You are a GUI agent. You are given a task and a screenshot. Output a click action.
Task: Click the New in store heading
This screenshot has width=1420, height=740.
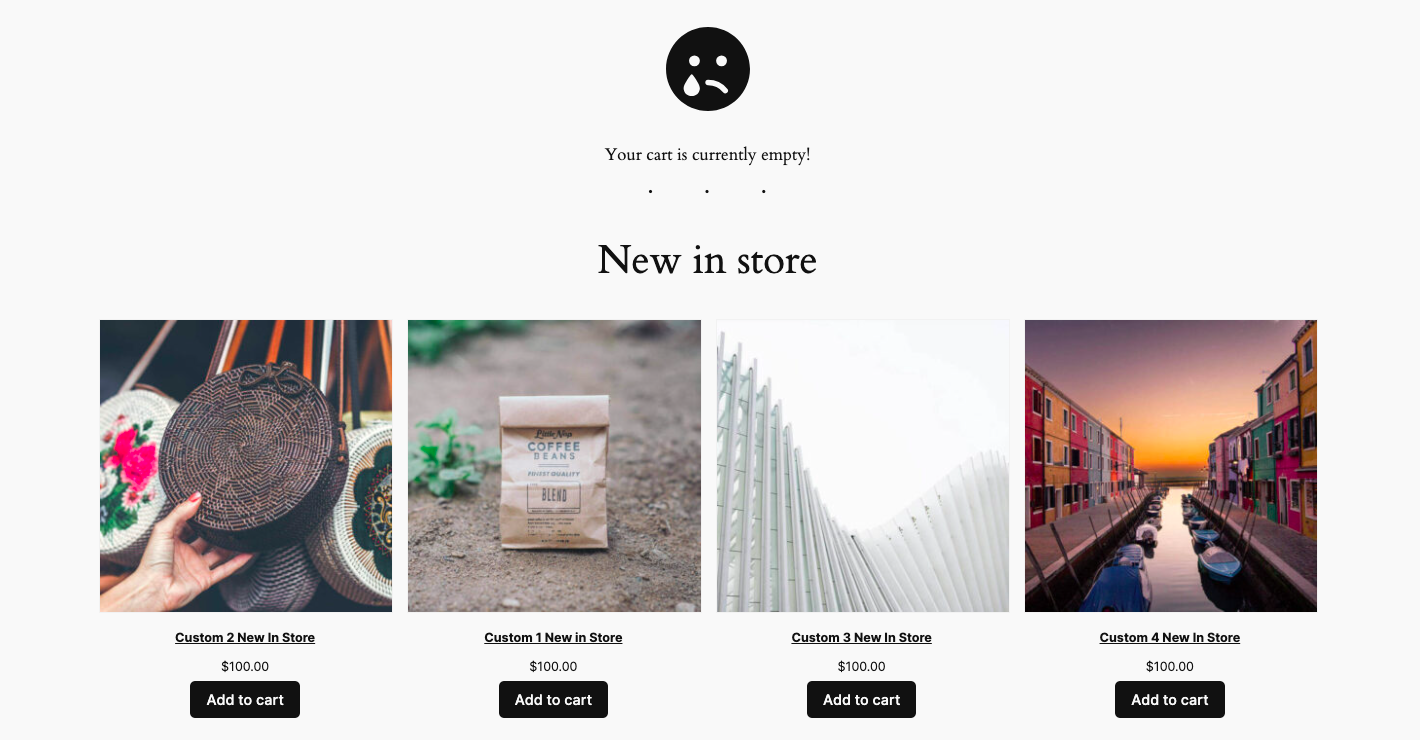tap(707, 260)
